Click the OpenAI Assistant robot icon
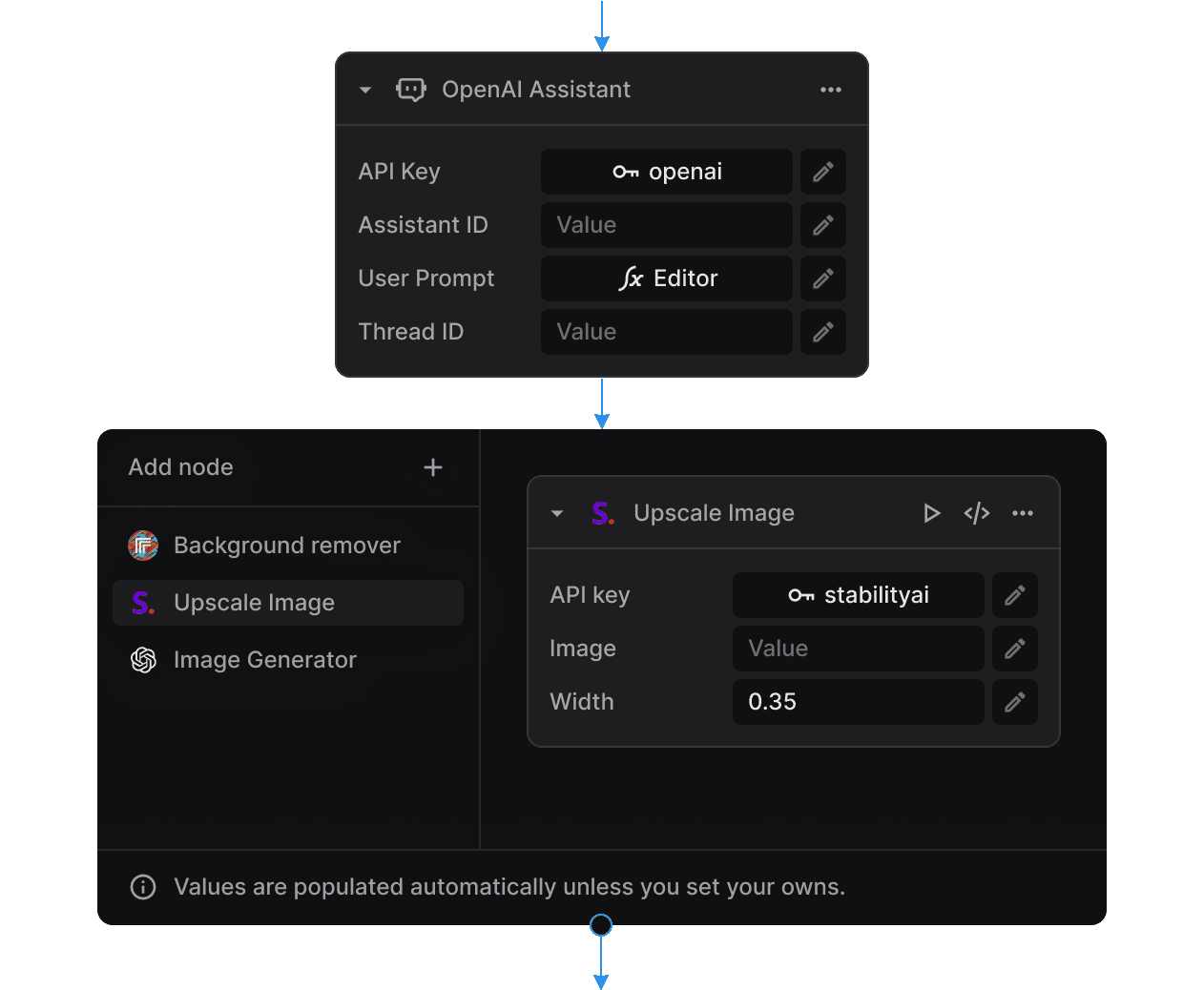 coord(411,89)
